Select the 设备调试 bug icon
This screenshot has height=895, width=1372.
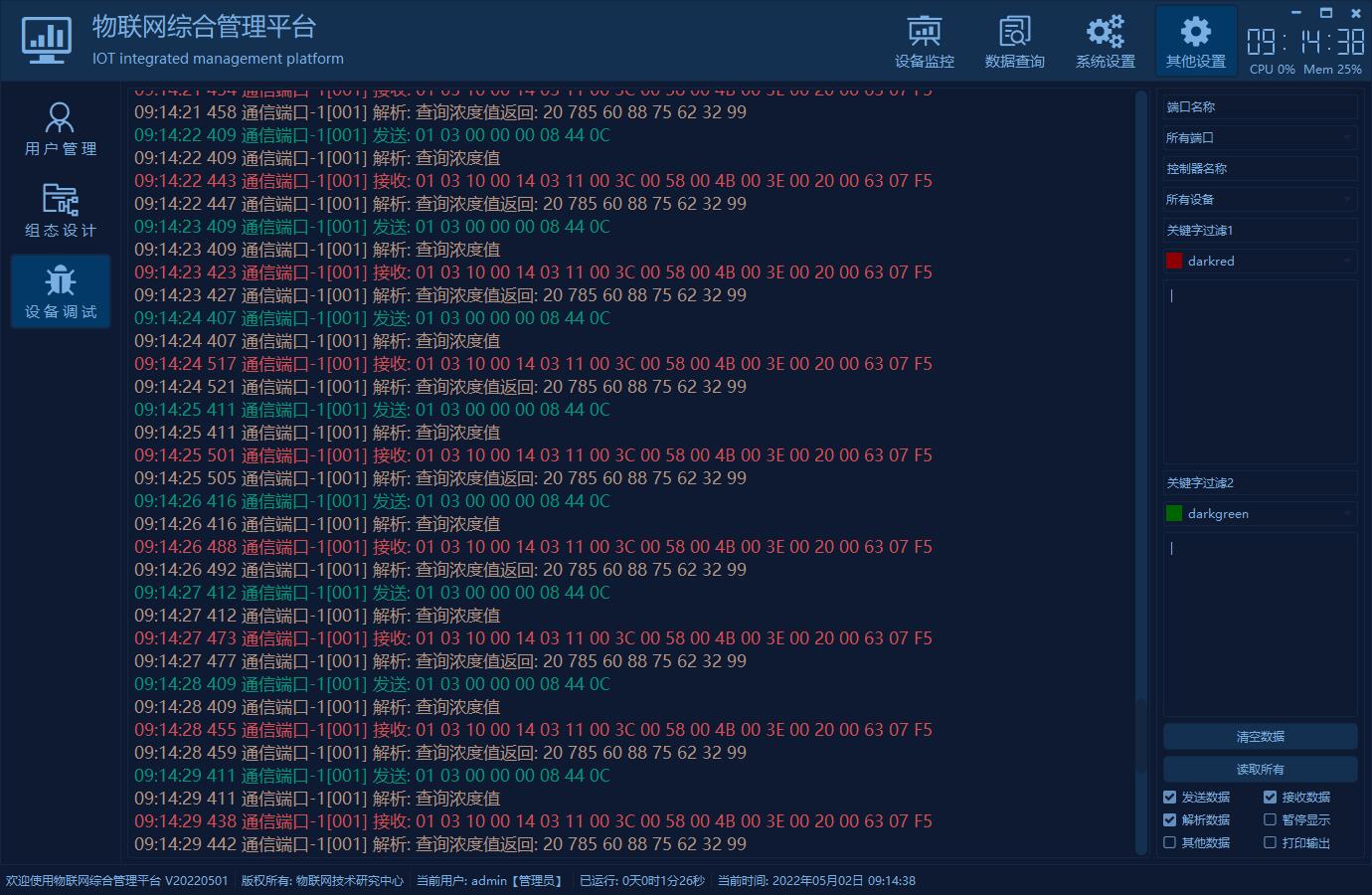point(60,281)
